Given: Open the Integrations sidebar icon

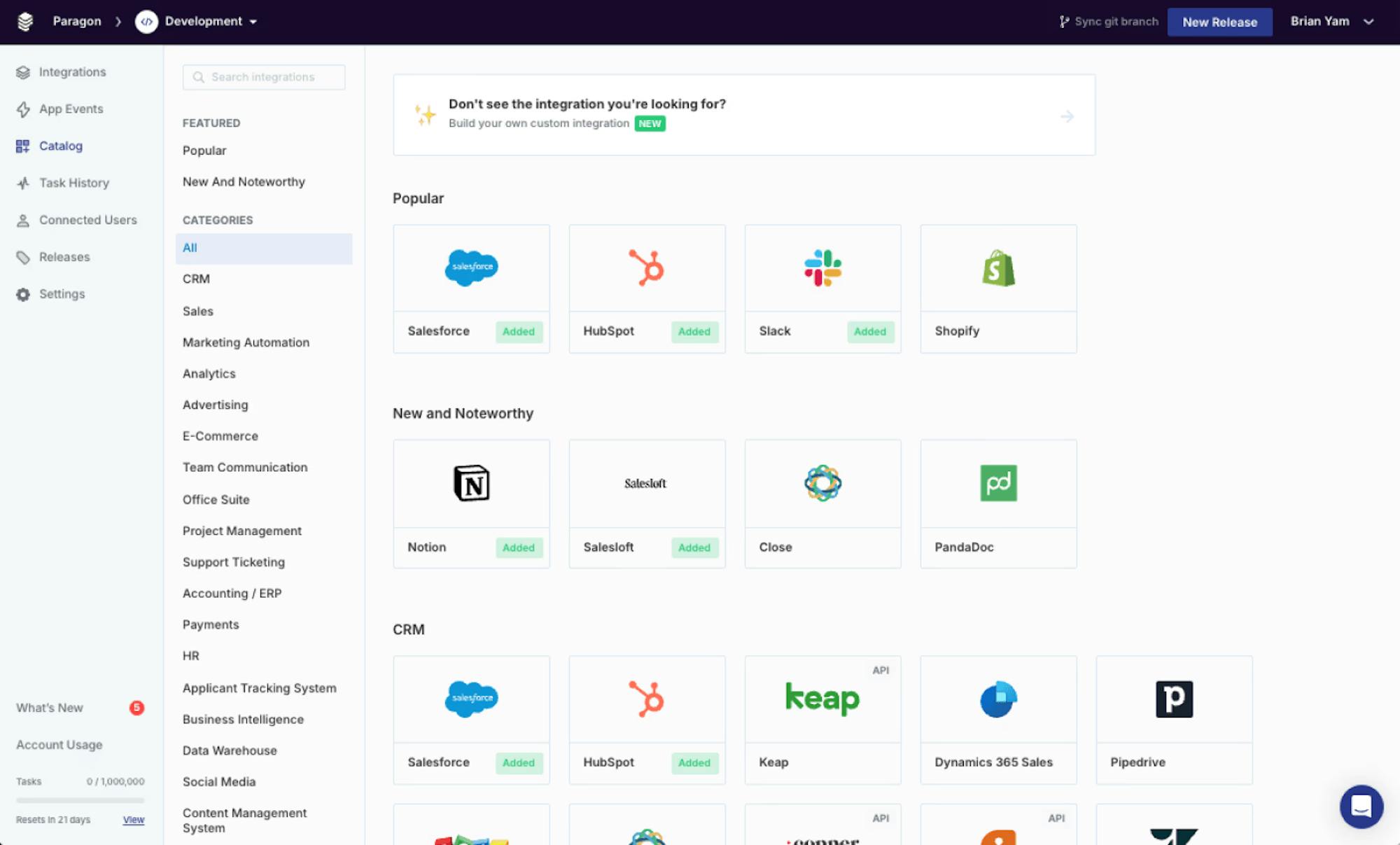Looking at the screenshot, I should (x=23, y=72).
